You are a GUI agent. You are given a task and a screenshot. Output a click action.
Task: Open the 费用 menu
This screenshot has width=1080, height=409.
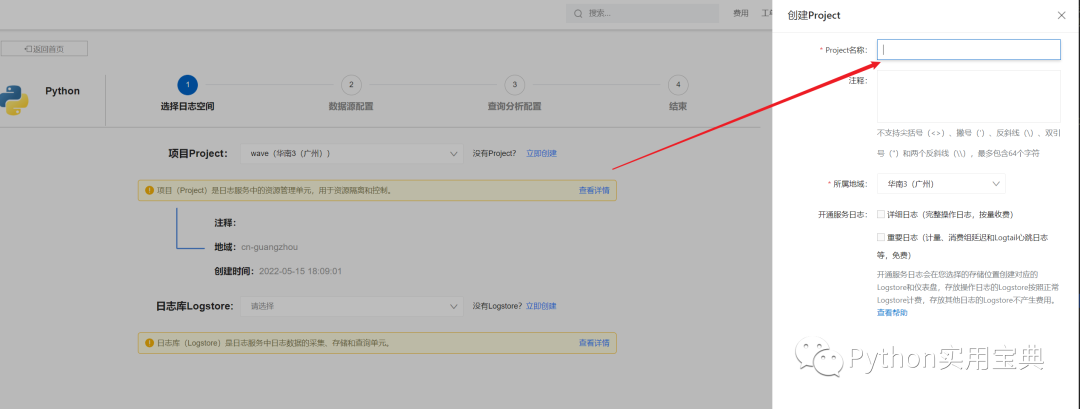pyautogui.click(x=740, y=13)
